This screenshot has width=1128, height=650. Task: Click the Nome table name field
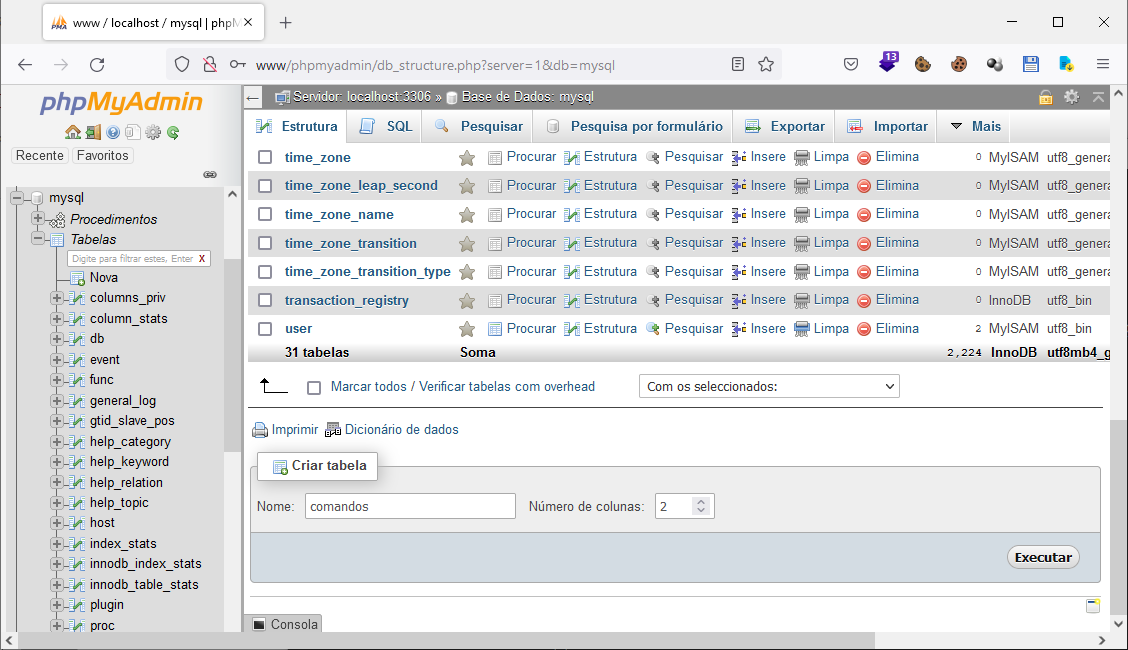(410, 506)
